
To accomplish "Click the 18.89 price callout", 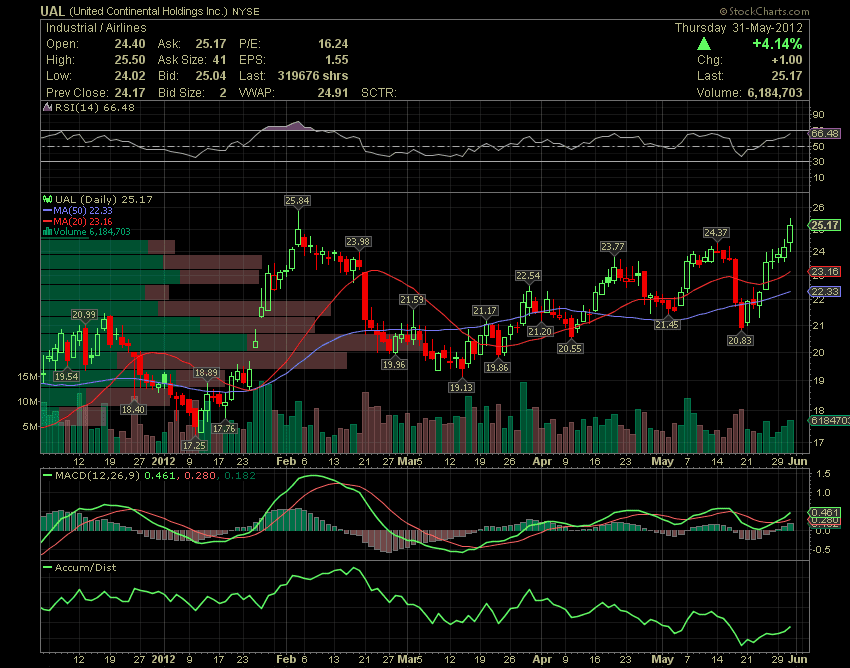I will click(207, 372).
